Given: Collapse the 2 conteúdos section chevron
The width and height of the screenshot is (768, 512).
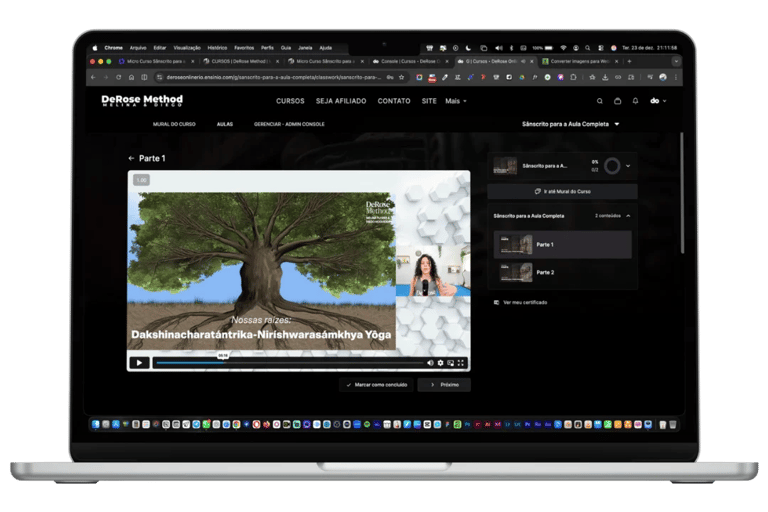Looking at the screenshot, I should point(628,216).
